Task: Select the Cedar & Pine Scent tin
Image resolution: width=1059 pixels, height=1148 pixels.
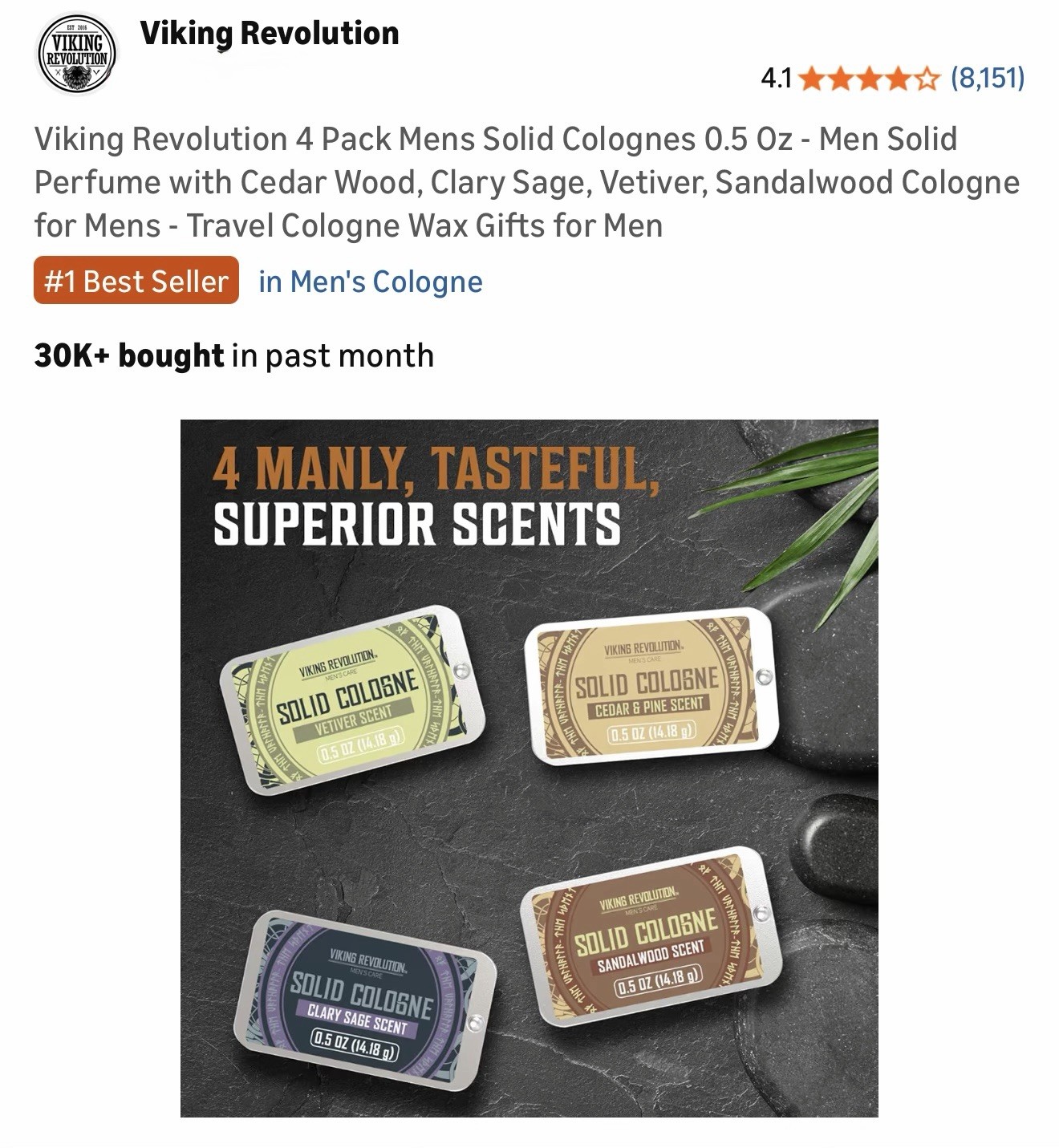Action: [x=648, y=687]
